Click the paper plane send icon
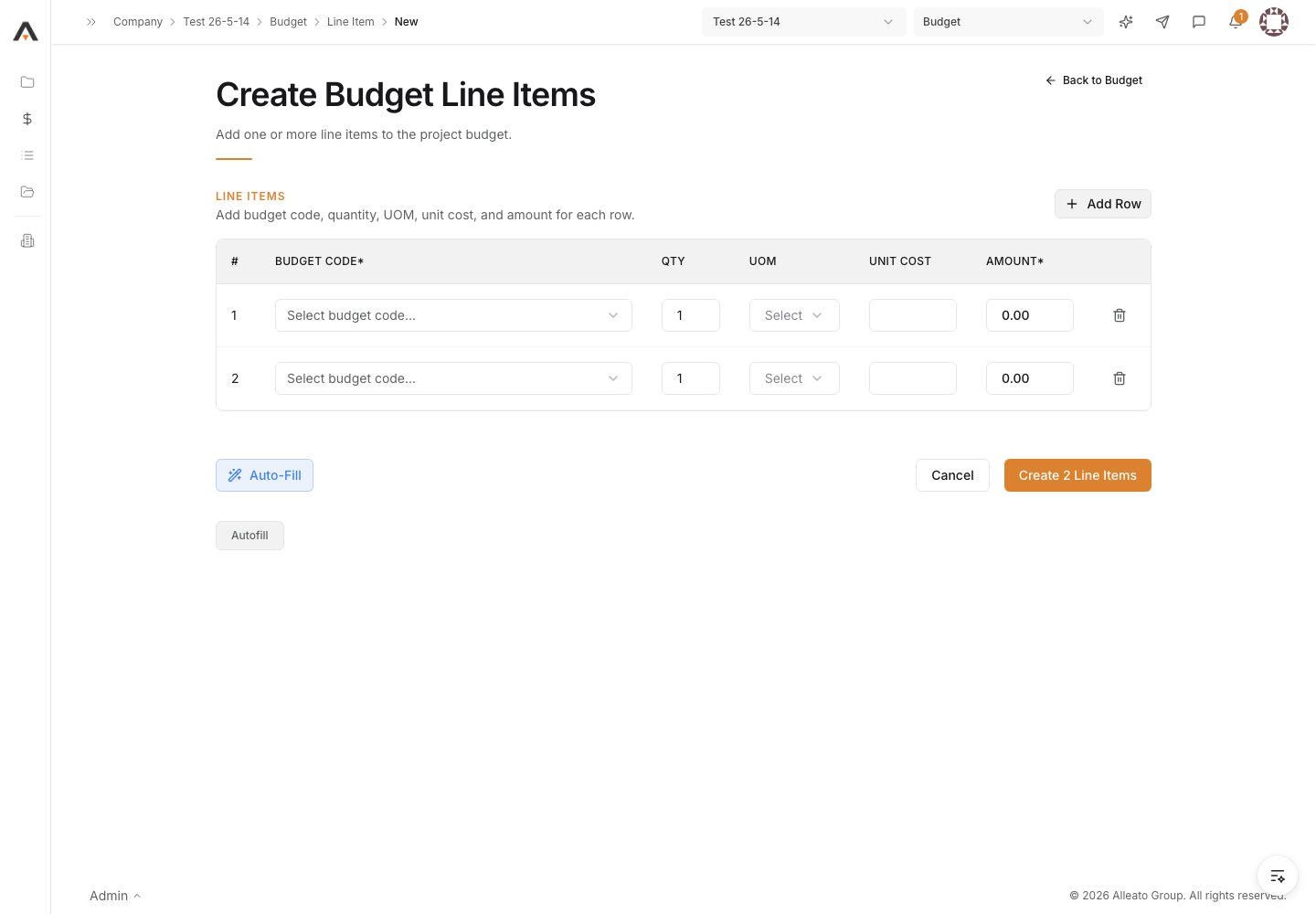The width and height of the screenshot is (1316, 914). [1162, 22]
